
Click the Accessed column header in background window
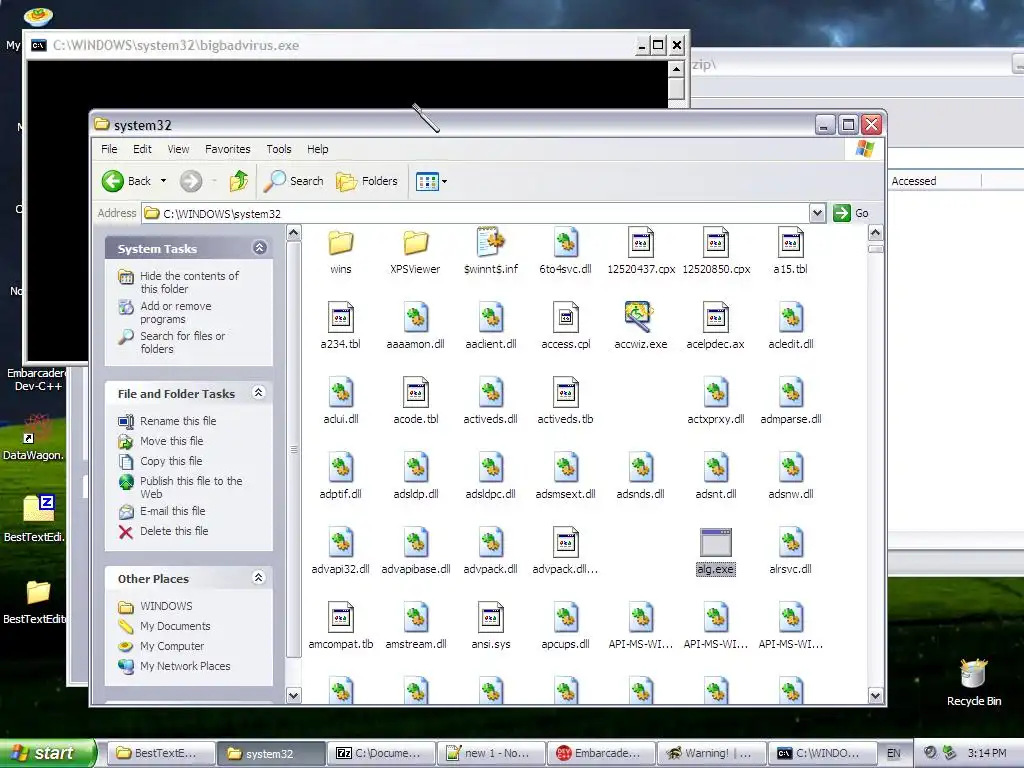934,181
